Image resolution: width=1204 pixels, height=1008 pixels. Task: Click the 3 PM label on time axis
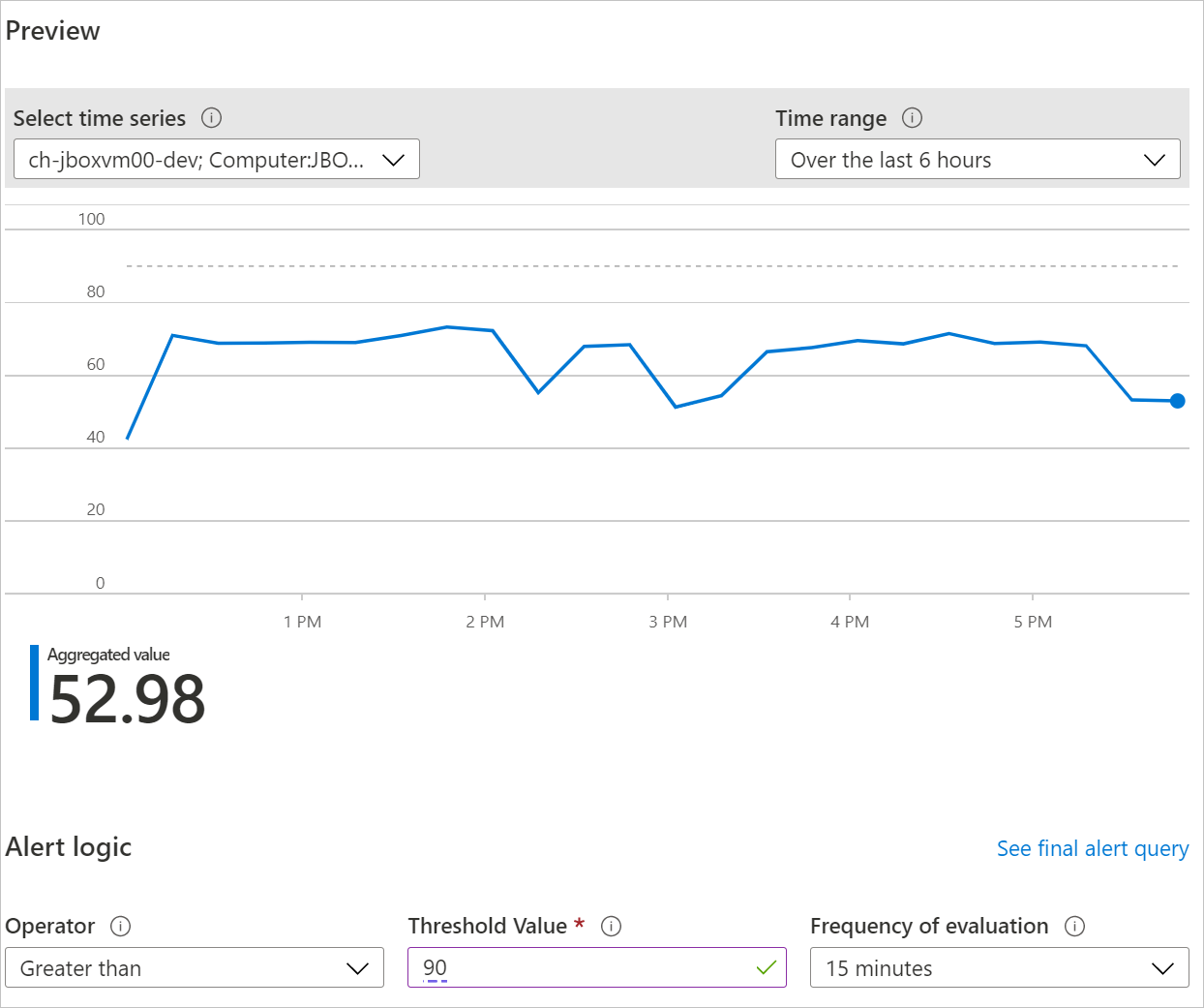pyautogui.click(x=668, y=622)
